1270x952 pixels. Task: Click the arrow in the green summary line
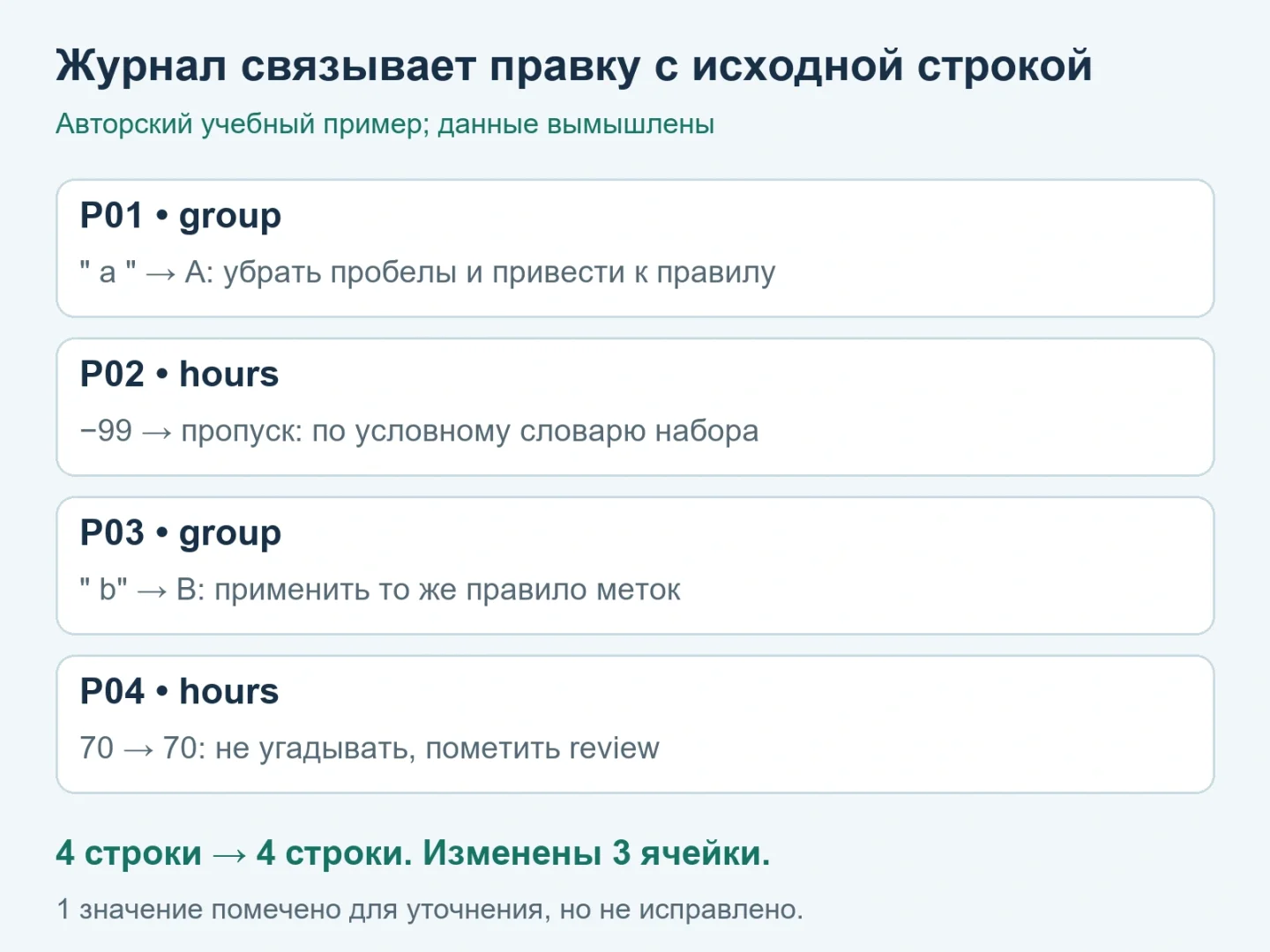click(x=229, y=855)
